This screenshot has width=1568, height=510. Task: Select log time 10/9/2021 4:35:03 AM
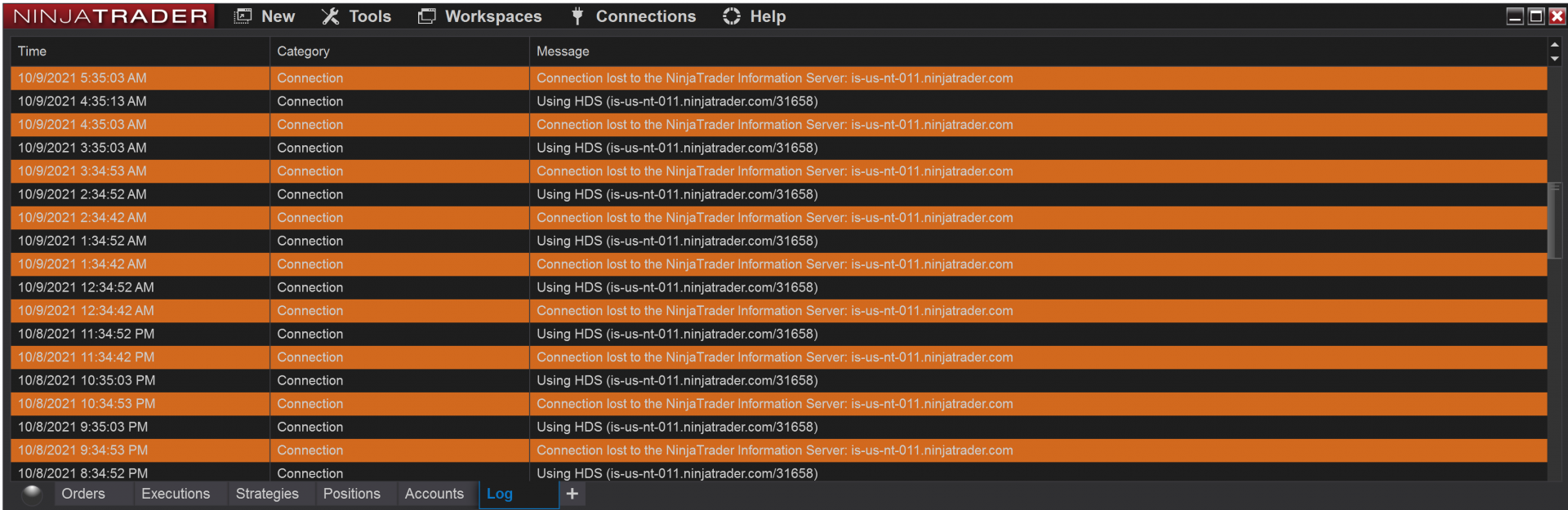pyautogui.click(x=82, y=125)
